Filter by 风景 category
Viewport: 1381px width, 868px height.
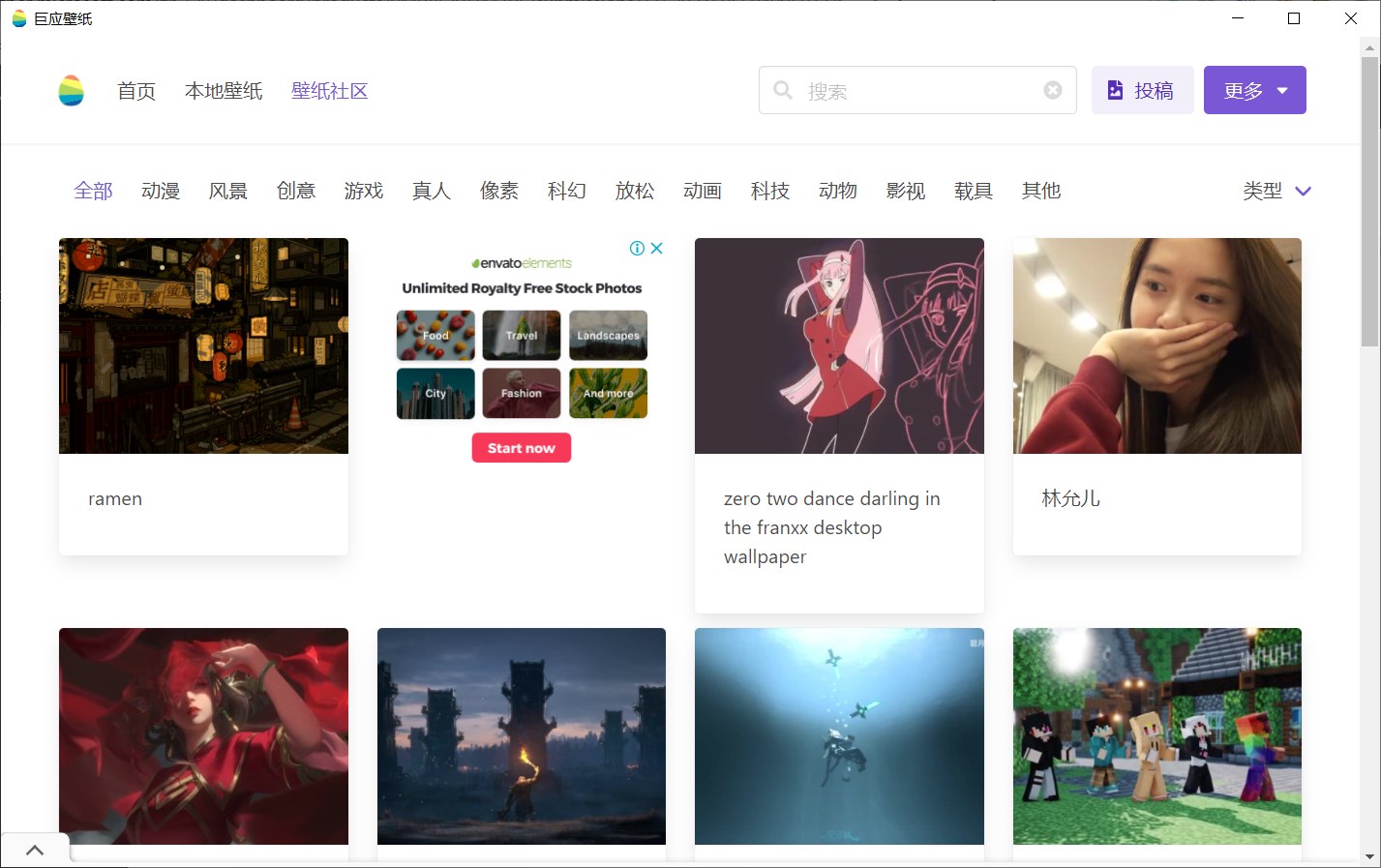(228, 191)
